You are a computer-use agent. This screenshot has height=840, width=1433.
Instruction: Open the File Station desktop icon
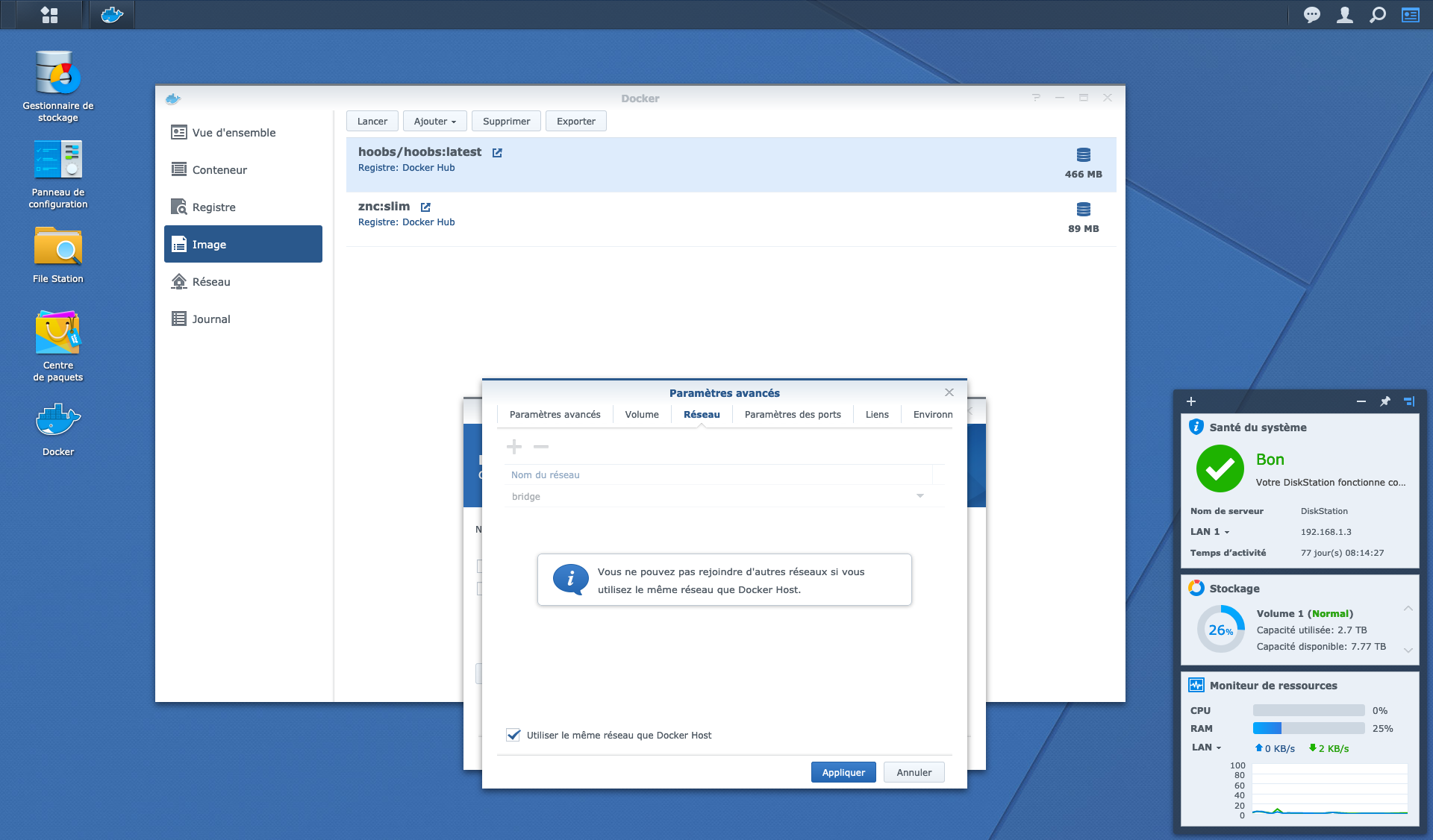(x=58, y=254)
